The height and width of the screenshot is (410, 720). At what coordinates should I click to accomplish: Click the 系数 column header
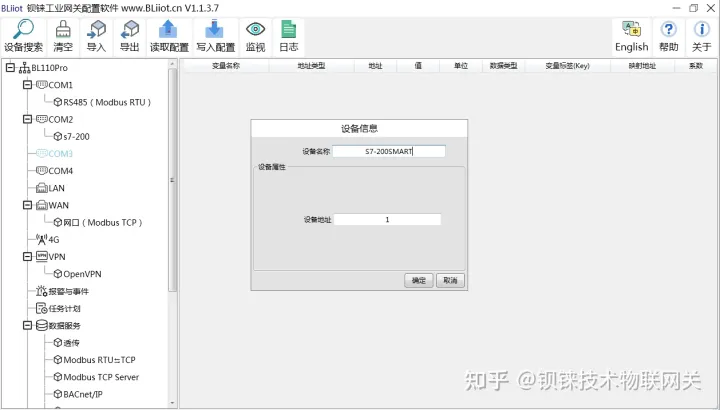696,66
